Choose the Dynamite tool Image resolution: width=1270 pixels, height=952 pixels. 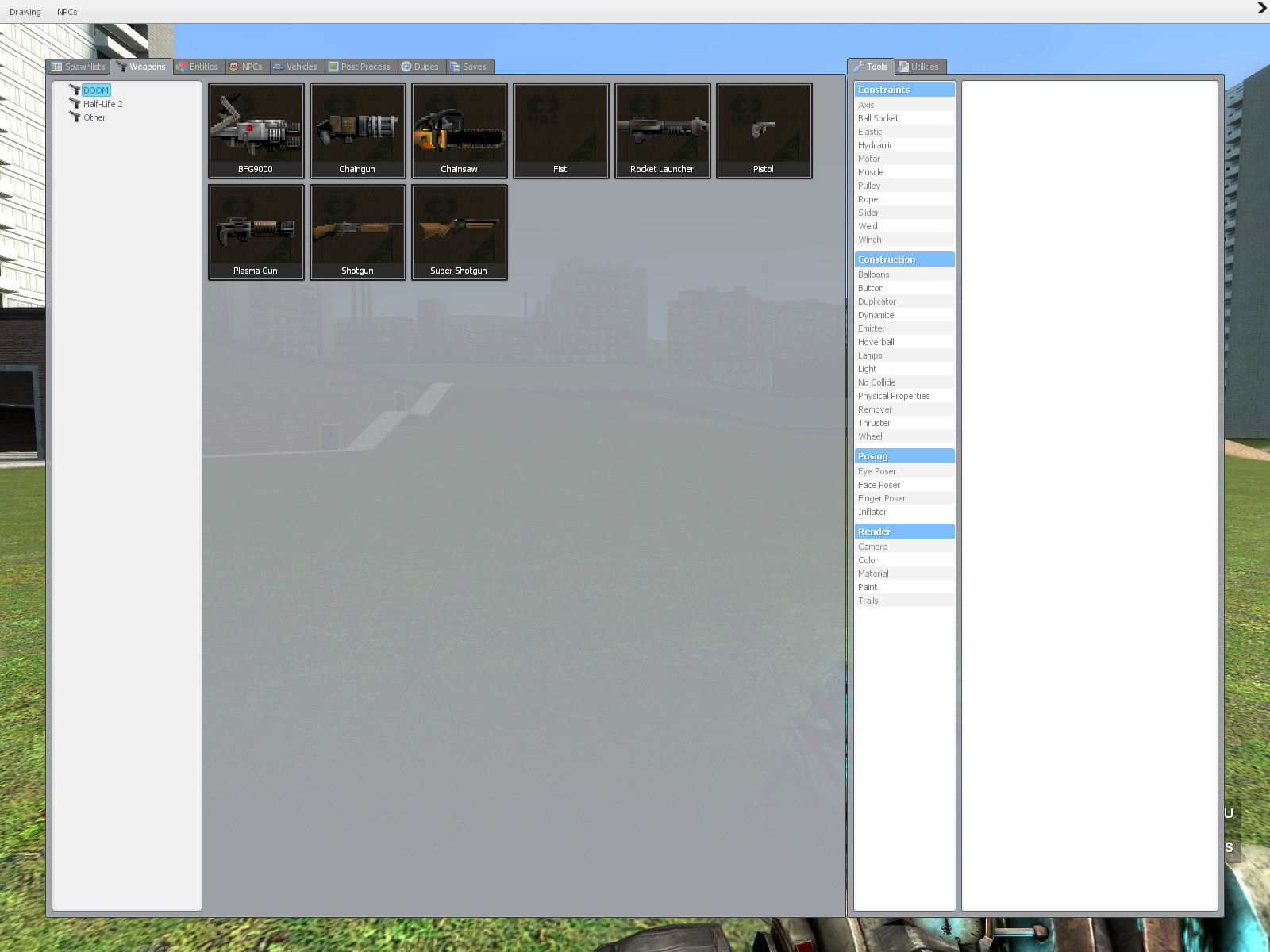905,315
